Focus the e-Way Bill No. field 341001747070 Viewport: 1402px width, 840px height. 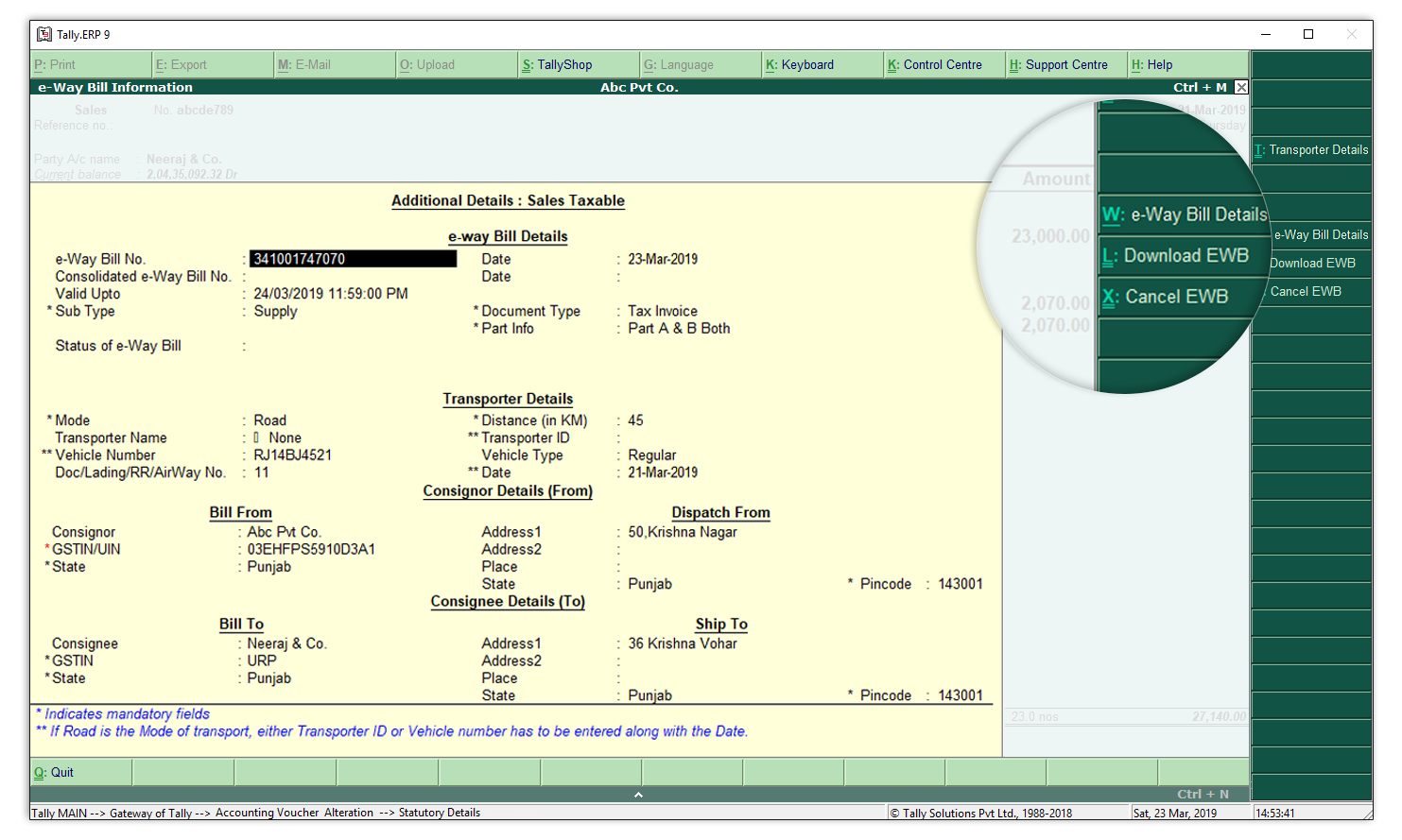pos(354,259)
